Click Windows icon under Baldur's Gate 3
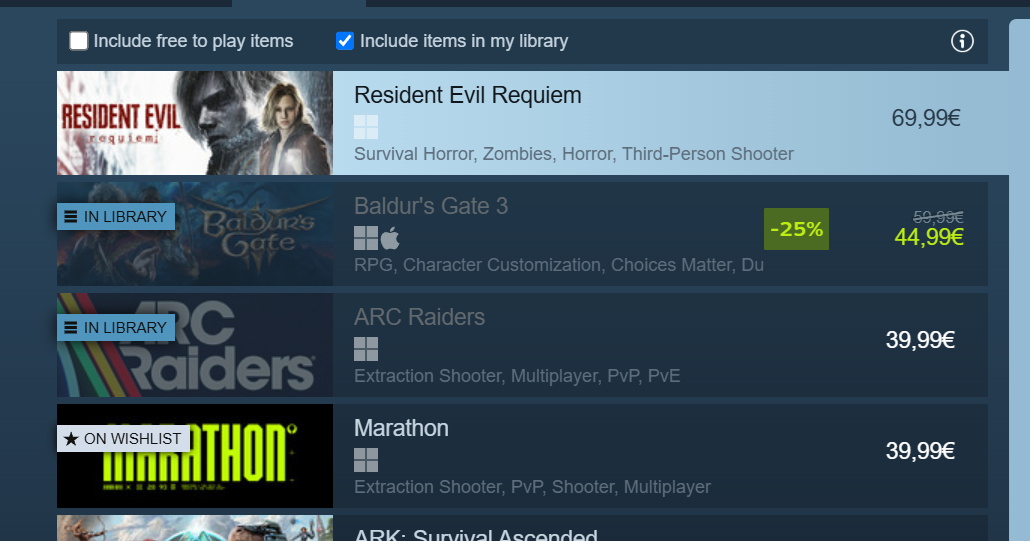Screen dimensions: 1030x541 (366, 238)
